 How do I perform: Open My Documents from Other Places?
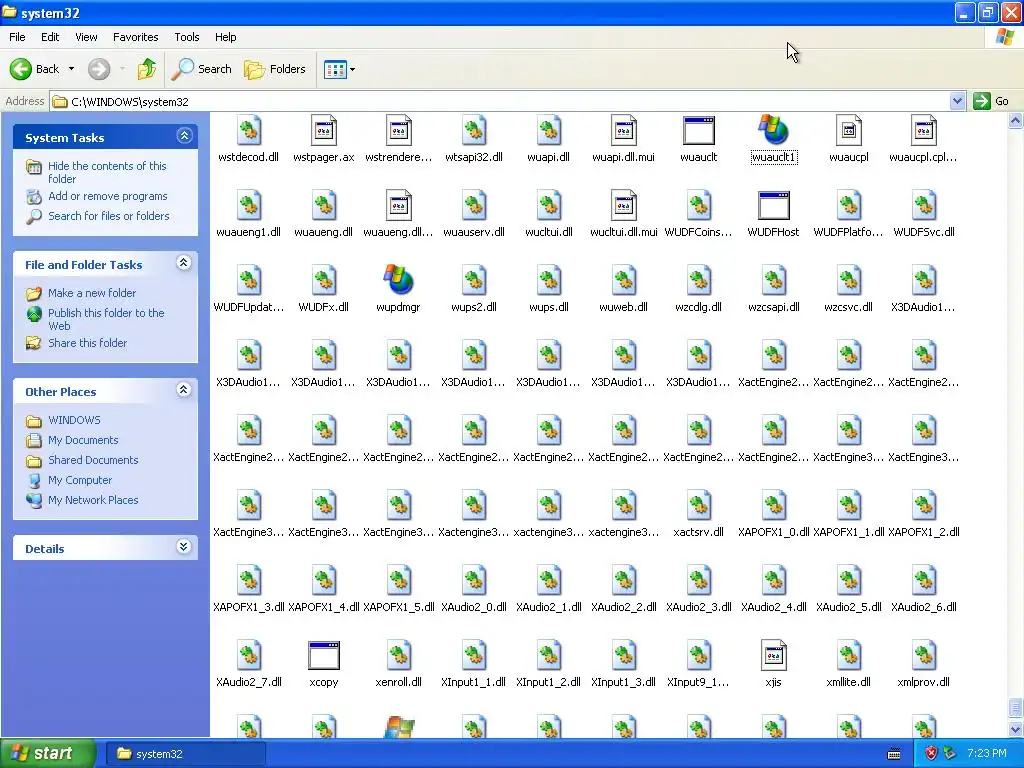coord(83,440)
